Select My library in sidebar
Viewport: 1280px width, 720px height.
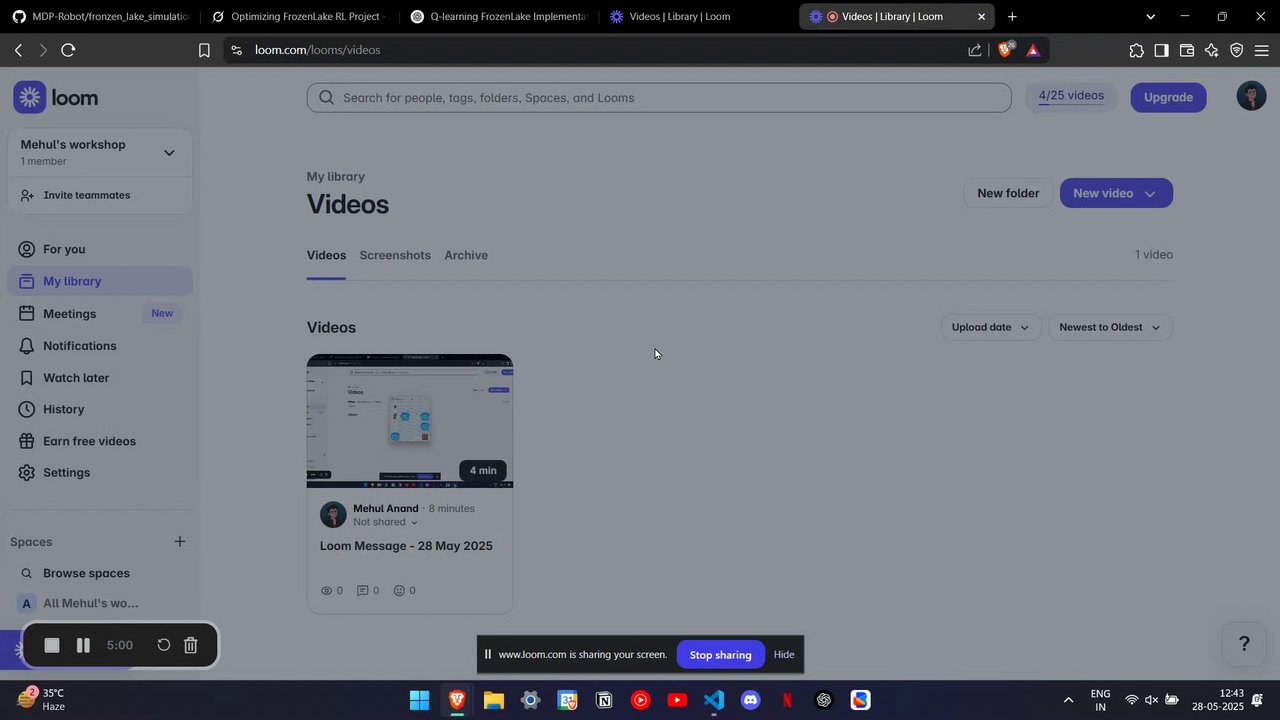click(x=100, y=281)
